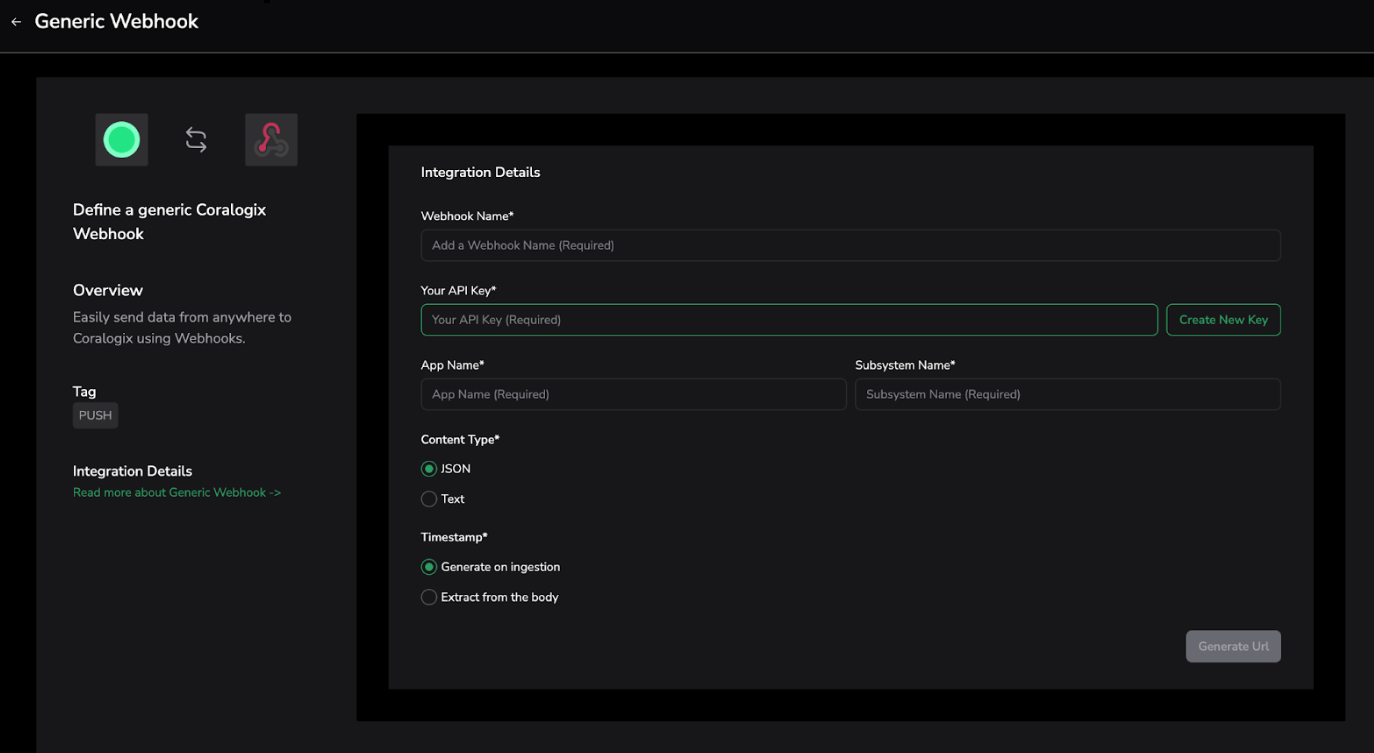Choose Generate on ingestion timestamp
Image resolution: width=1374 pixels, height=753 pixels.
coord(429,567)
